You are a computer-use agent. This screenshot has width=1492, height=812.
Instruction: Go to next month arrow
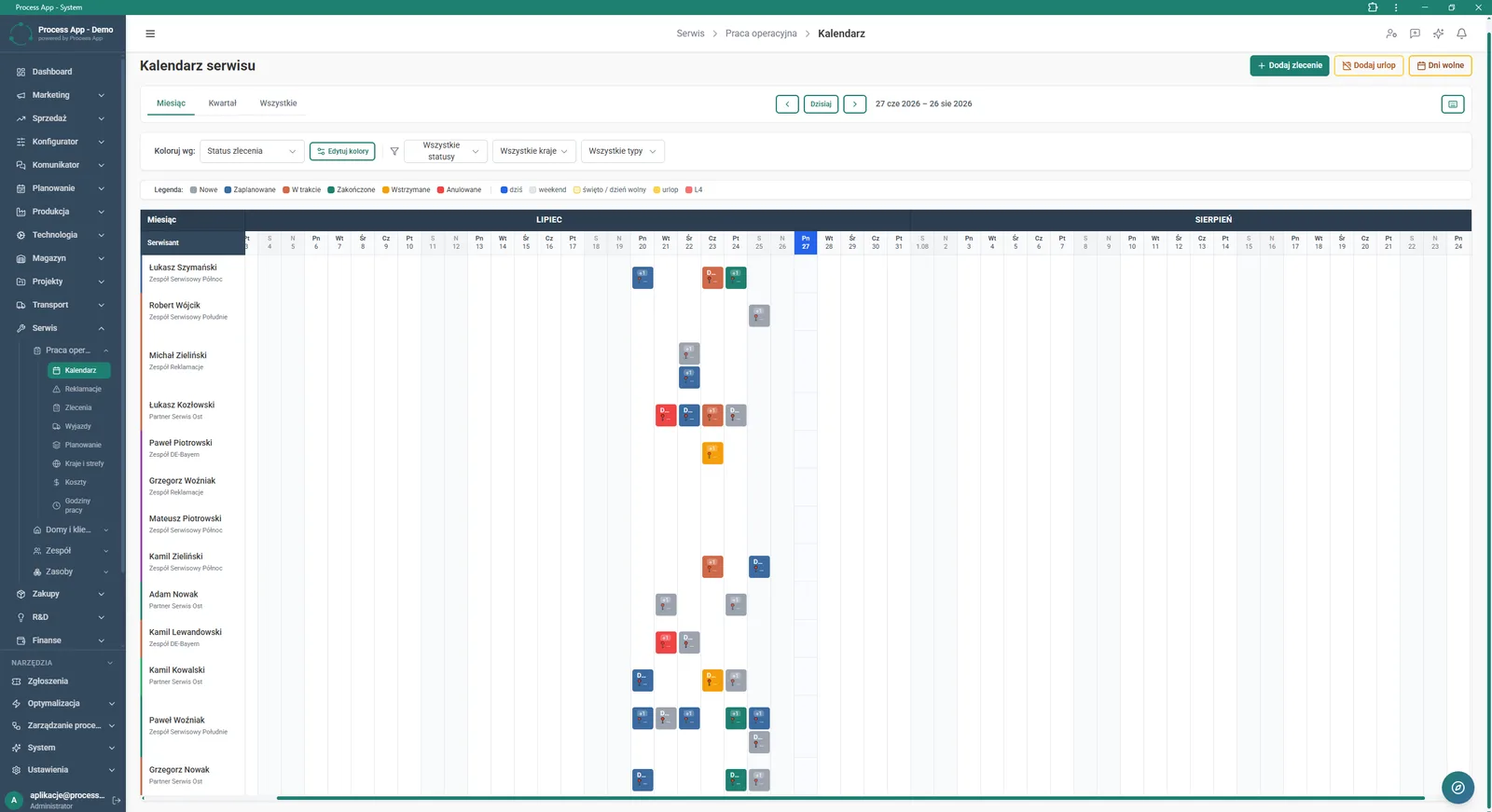point(854,104)
